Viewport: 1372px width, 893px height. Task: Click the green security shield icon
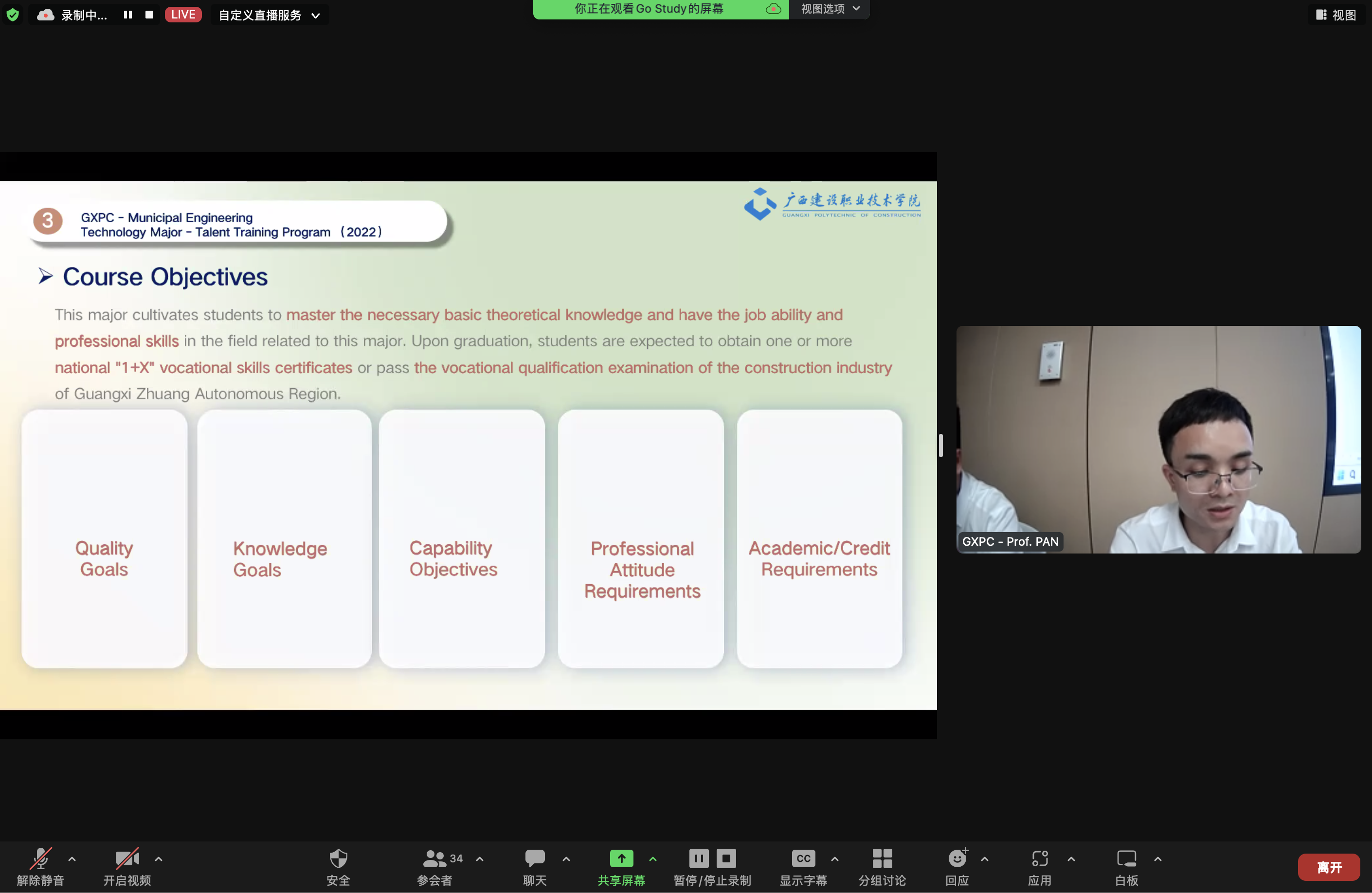pyautogui.click(x=13, y=15)
